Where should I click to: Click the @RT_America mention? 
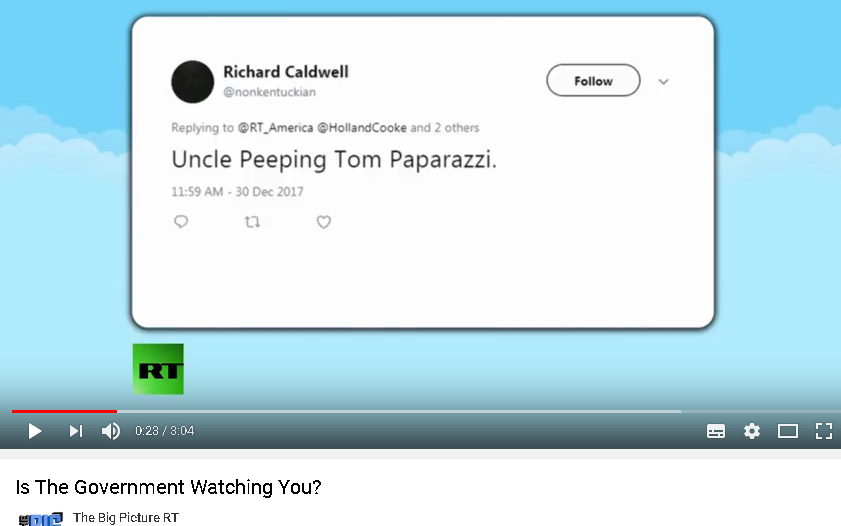coord(275,128)
